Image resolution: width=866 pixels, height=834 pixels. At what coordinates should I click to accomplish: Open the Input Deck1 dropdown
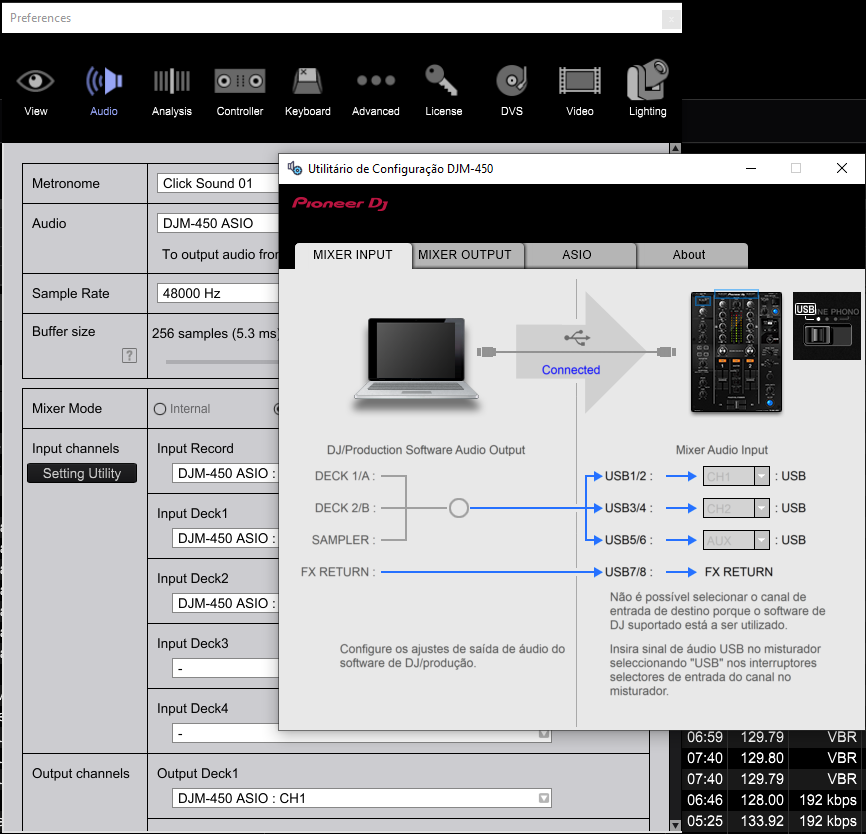pos(225,539)
